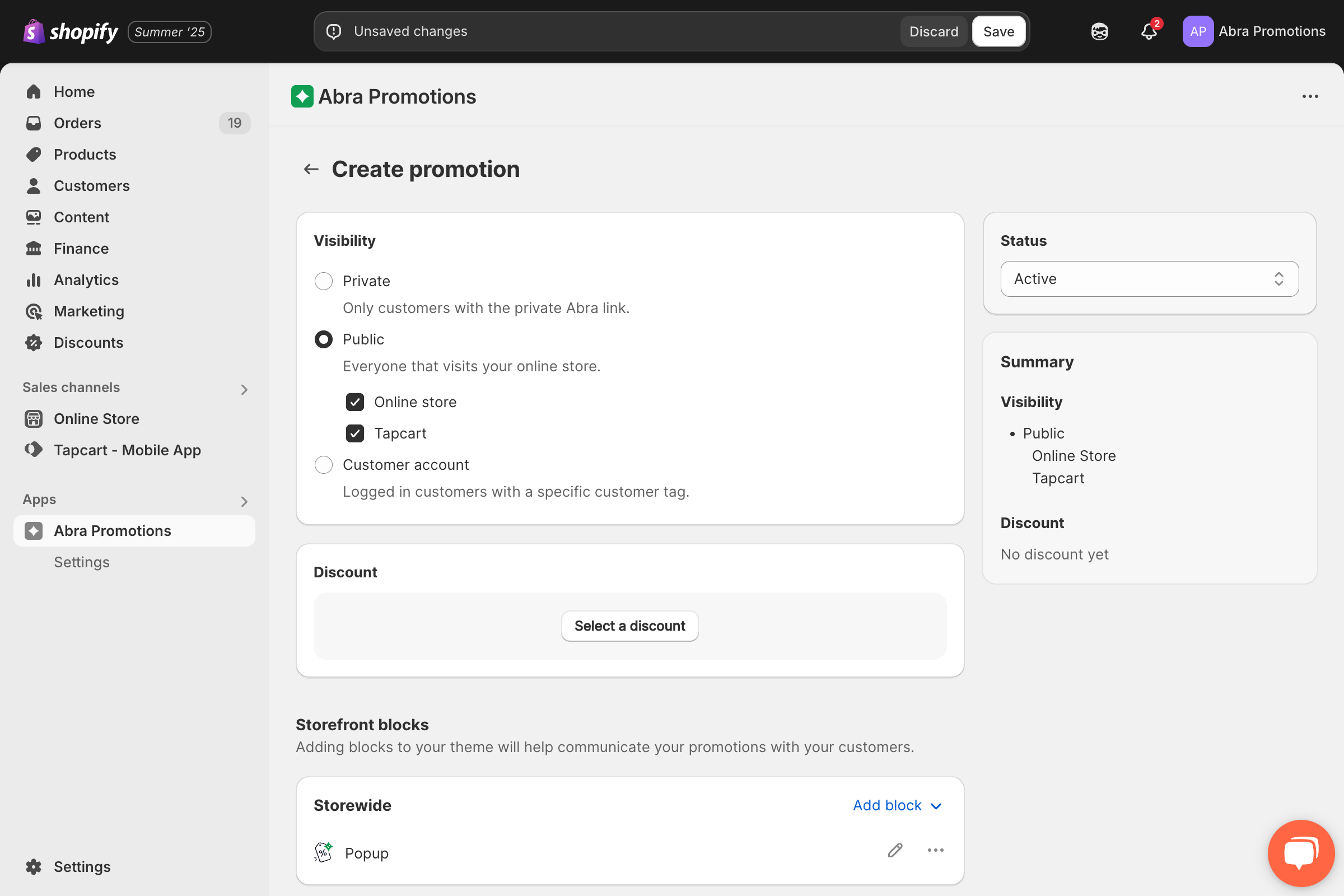
Task: Expand the Add block dropdown
Action: coord(897,805)
